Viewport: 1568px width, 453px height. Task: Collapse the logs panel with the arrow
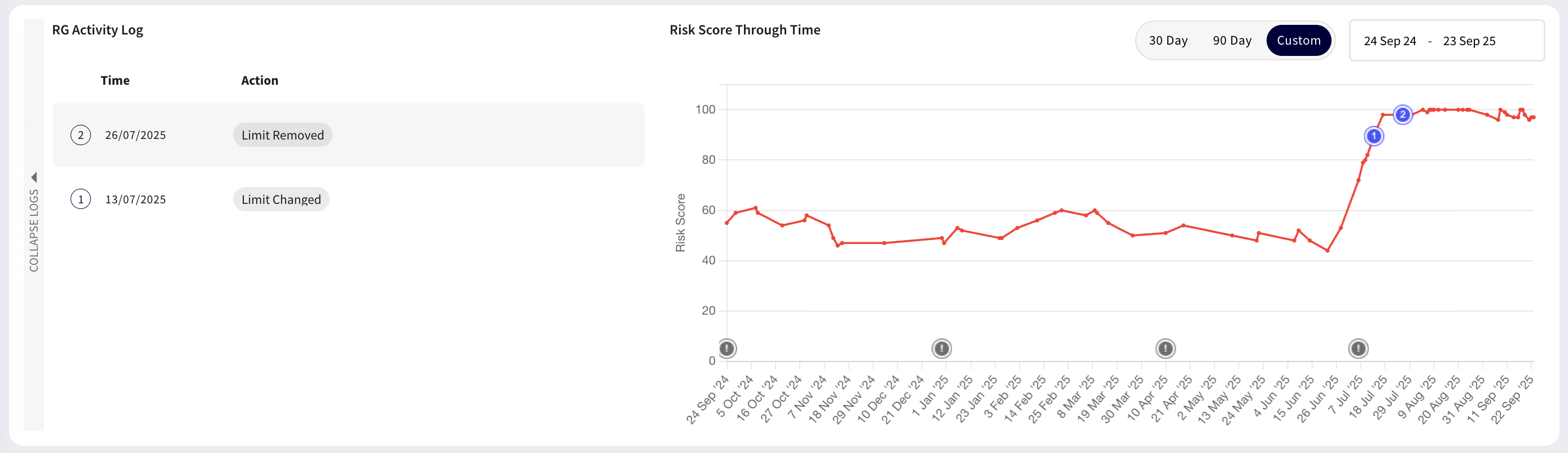tap(34, 177)
